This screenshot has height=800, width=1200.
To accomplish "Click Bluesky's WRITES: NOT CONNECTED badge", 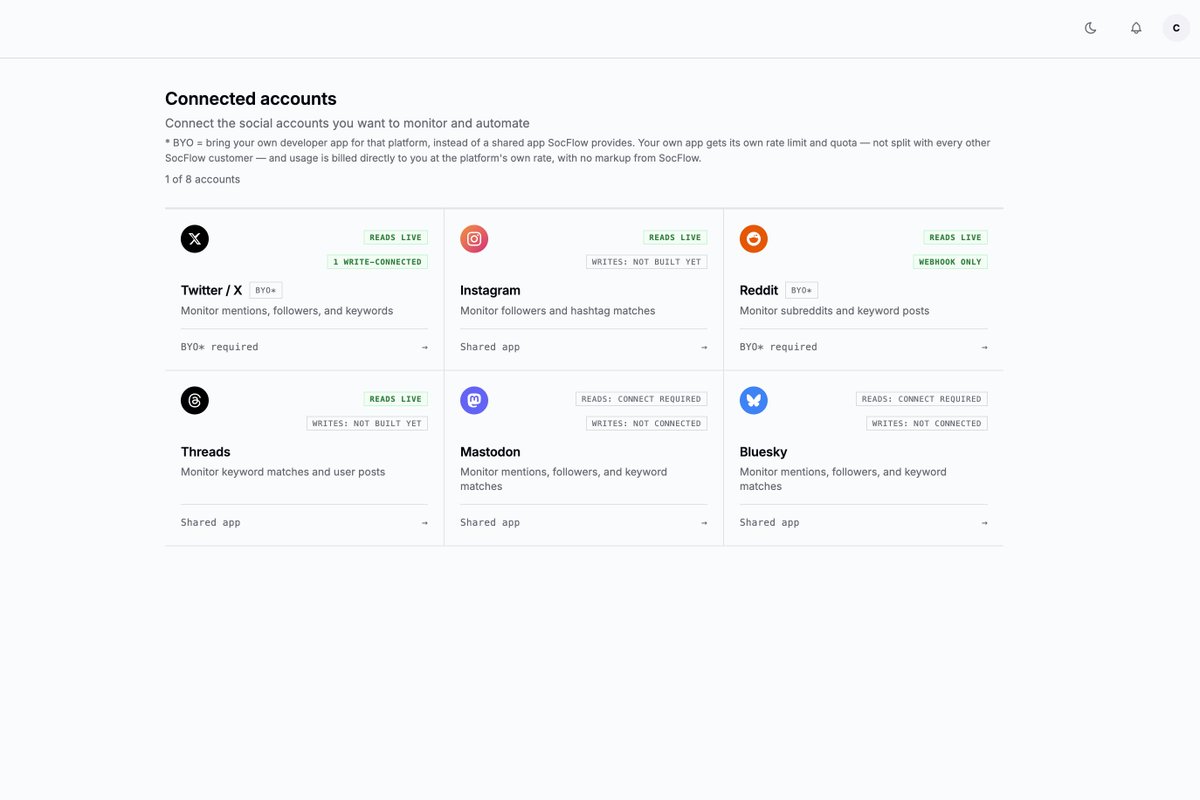I will click(927, 423).
